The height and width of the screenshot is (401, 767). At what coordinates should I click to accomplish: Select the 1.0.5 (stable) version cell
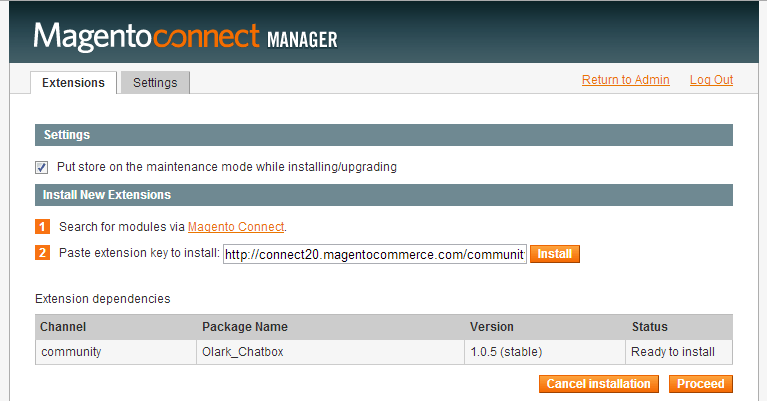pyautogui.click(x=510, y=352)
